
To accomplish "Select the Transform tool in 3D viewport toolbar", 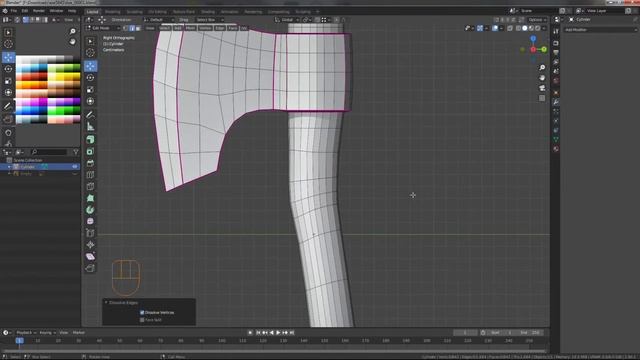I will click(90, 101).
